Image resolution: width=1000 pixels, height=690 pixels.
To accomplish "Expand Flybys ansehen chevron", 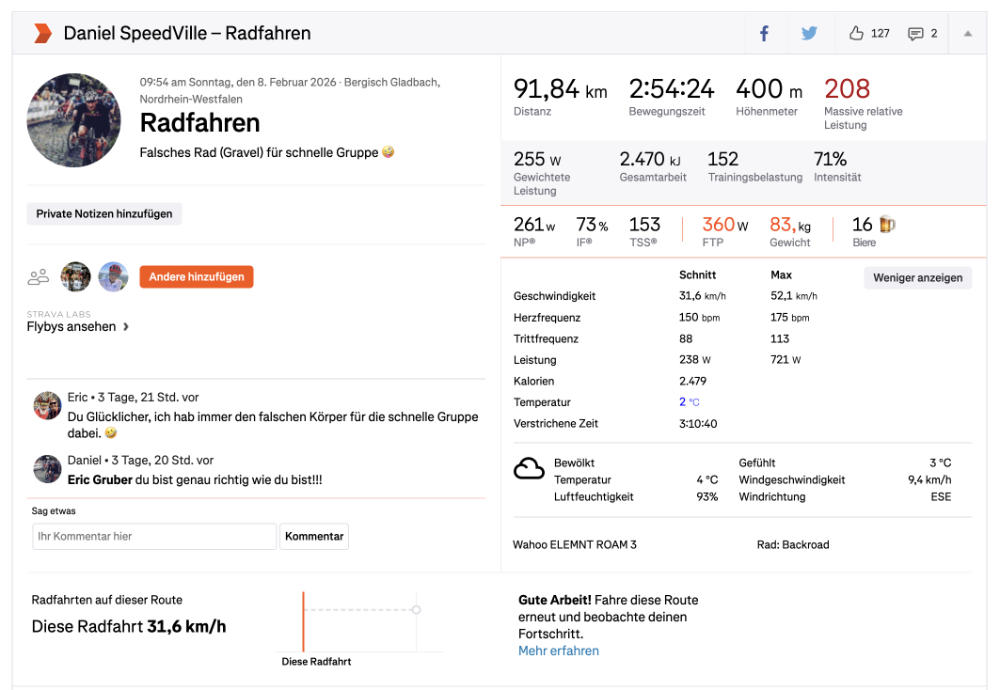I will click(126, 326).
